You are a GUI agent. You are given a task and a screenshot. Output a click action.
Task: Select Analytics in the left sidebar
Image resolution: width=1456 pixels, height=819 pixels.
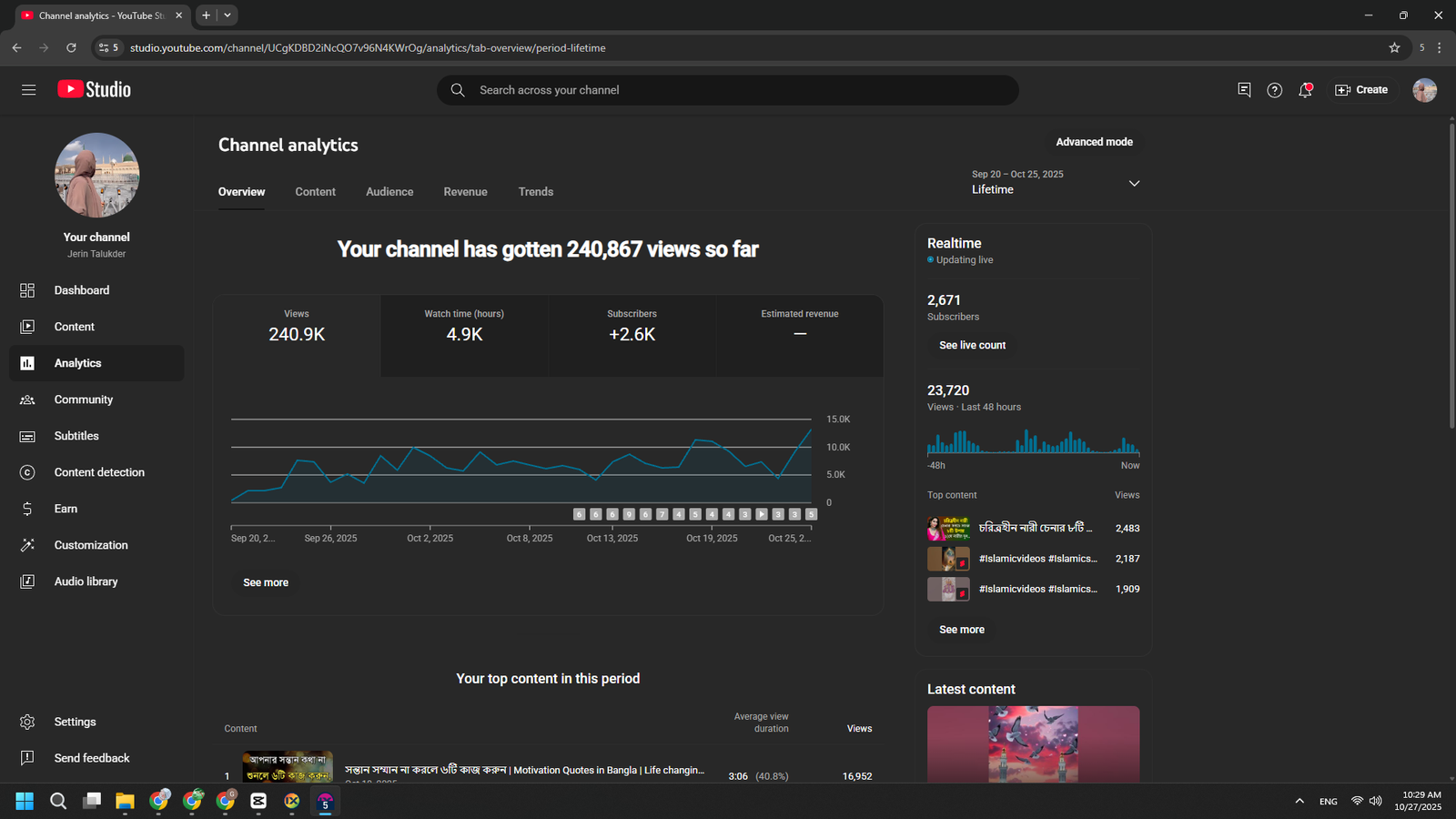pyautogui.click(x=96, y=363)
